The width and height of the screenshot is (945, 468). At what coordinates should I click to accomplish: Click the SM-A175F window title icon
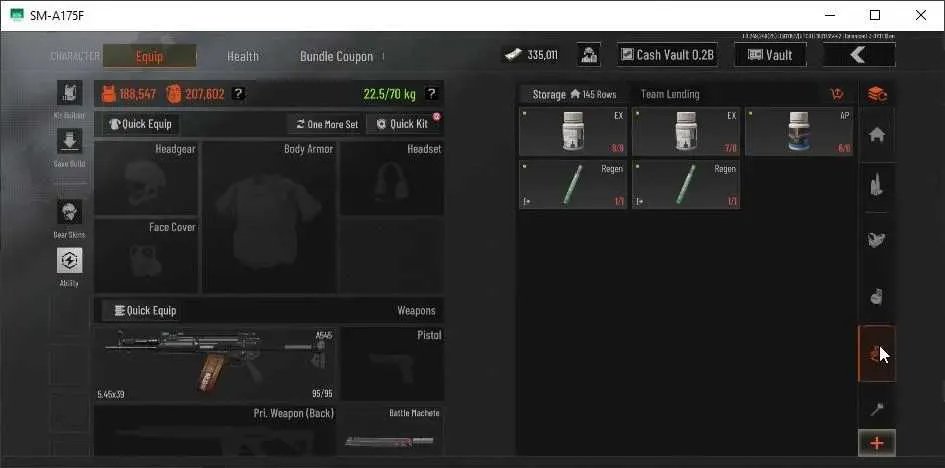pos(16,15)
